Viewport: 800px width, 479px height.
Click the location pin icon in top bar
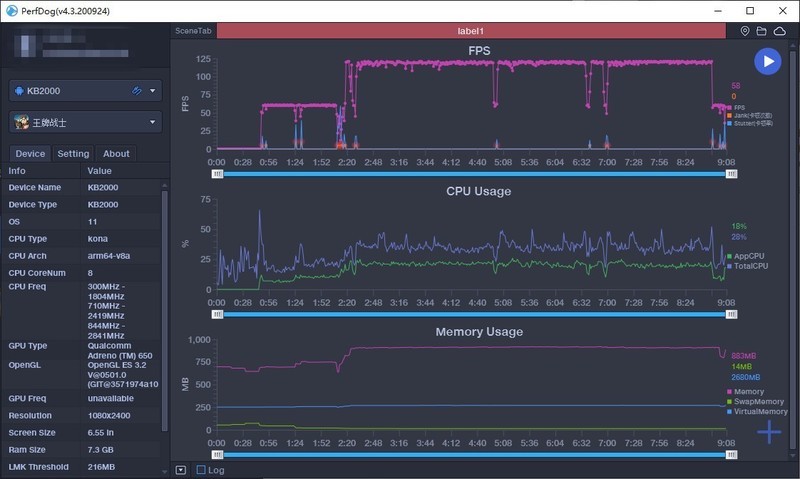pyautogui.click(x=745, y=32)
